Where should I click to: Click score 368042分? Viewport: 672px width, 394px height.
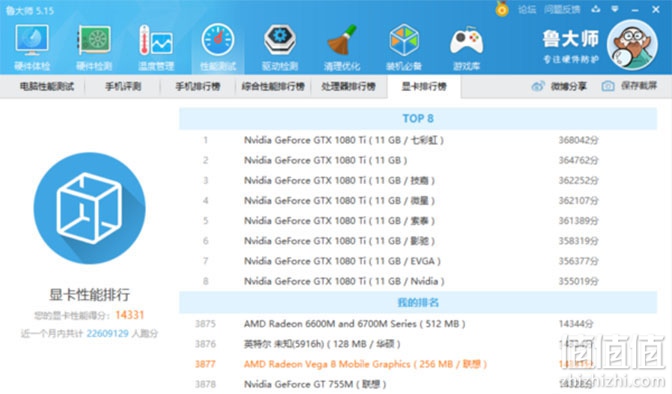coord(578,140)
